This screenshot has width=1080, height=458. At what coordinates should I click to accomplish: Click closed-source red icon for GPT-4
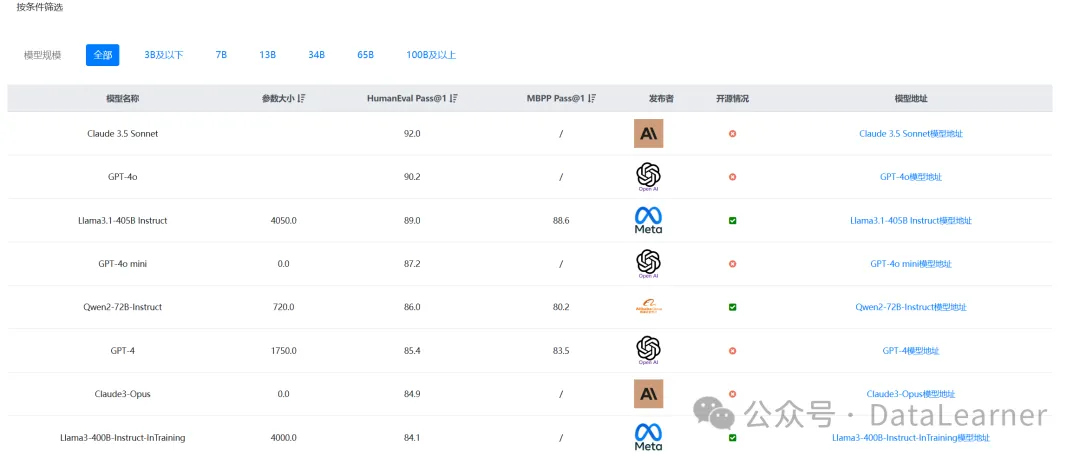(732, 351)
